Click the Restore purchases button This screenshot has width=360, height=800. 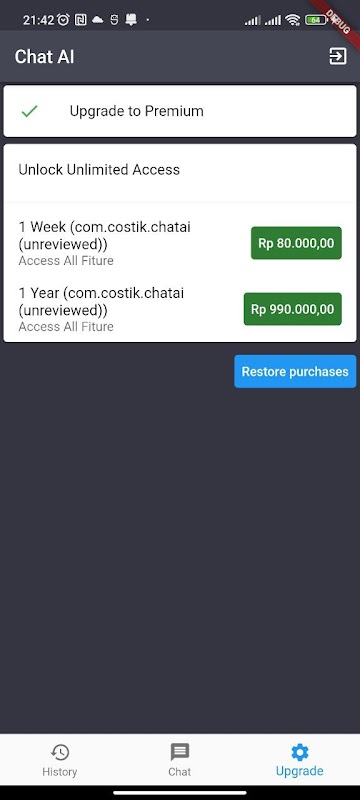(x=295, y=371)
